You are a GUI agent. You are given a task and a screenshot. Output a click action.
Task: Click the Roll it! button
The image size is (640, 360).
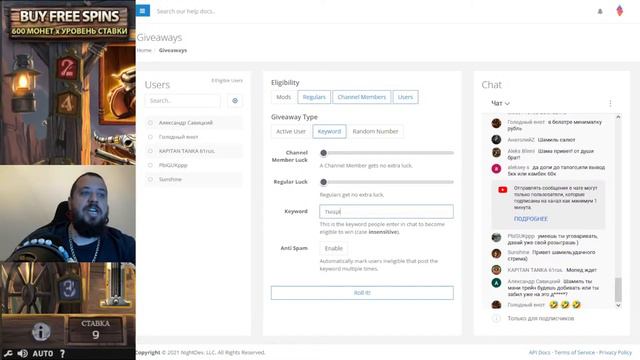click(x=362, y=293)
